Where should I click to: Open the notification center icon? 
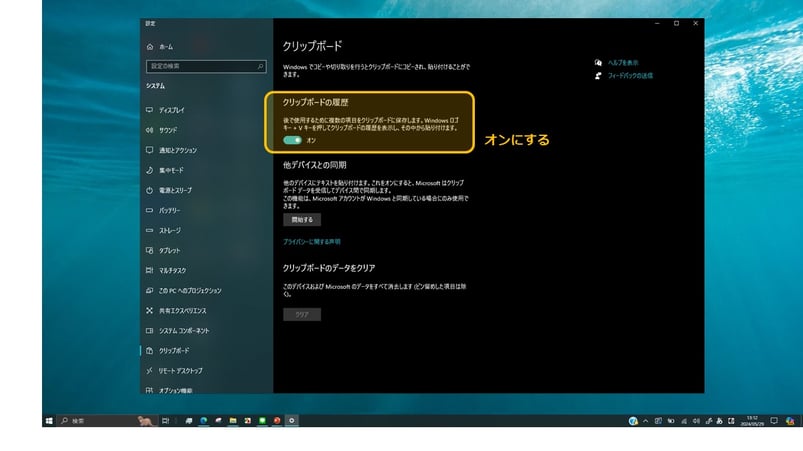[x=774, y=421]
